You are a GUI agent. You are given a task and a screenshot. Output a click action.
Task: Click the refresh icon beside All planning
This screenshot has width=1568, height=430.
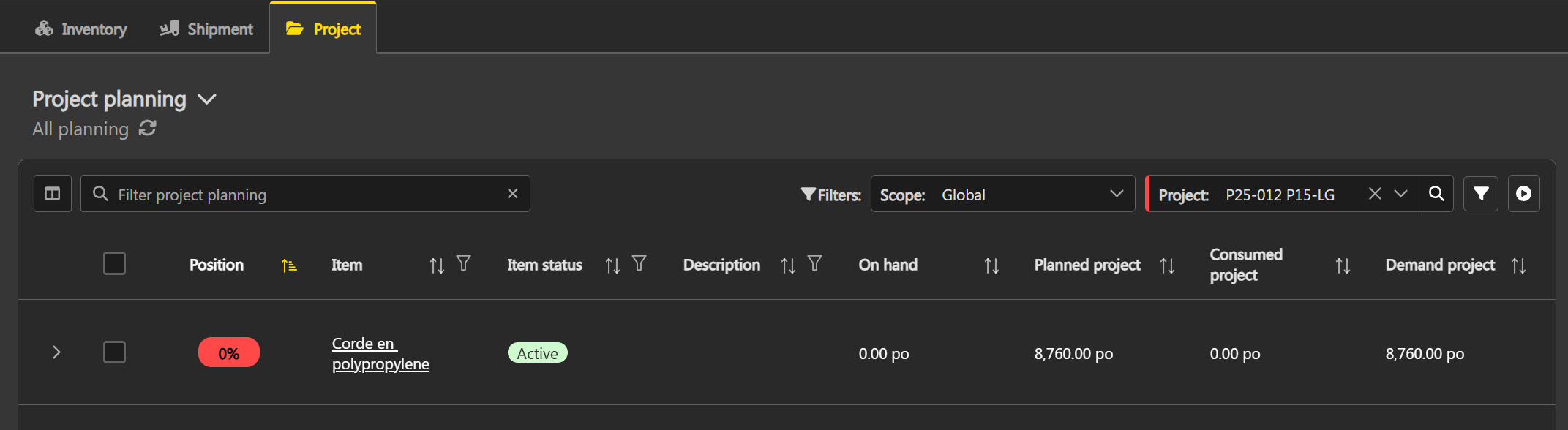click(148, 129)
